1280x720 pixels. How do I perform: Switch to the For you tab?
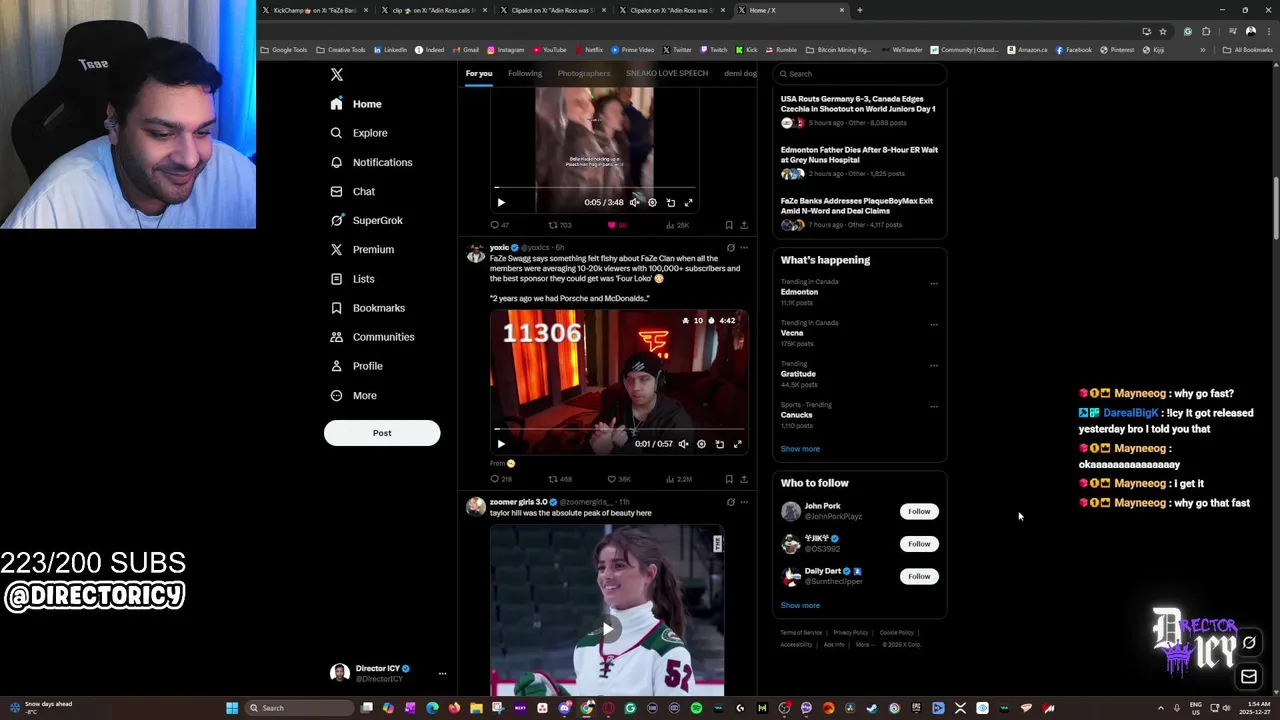pos(478,73)
